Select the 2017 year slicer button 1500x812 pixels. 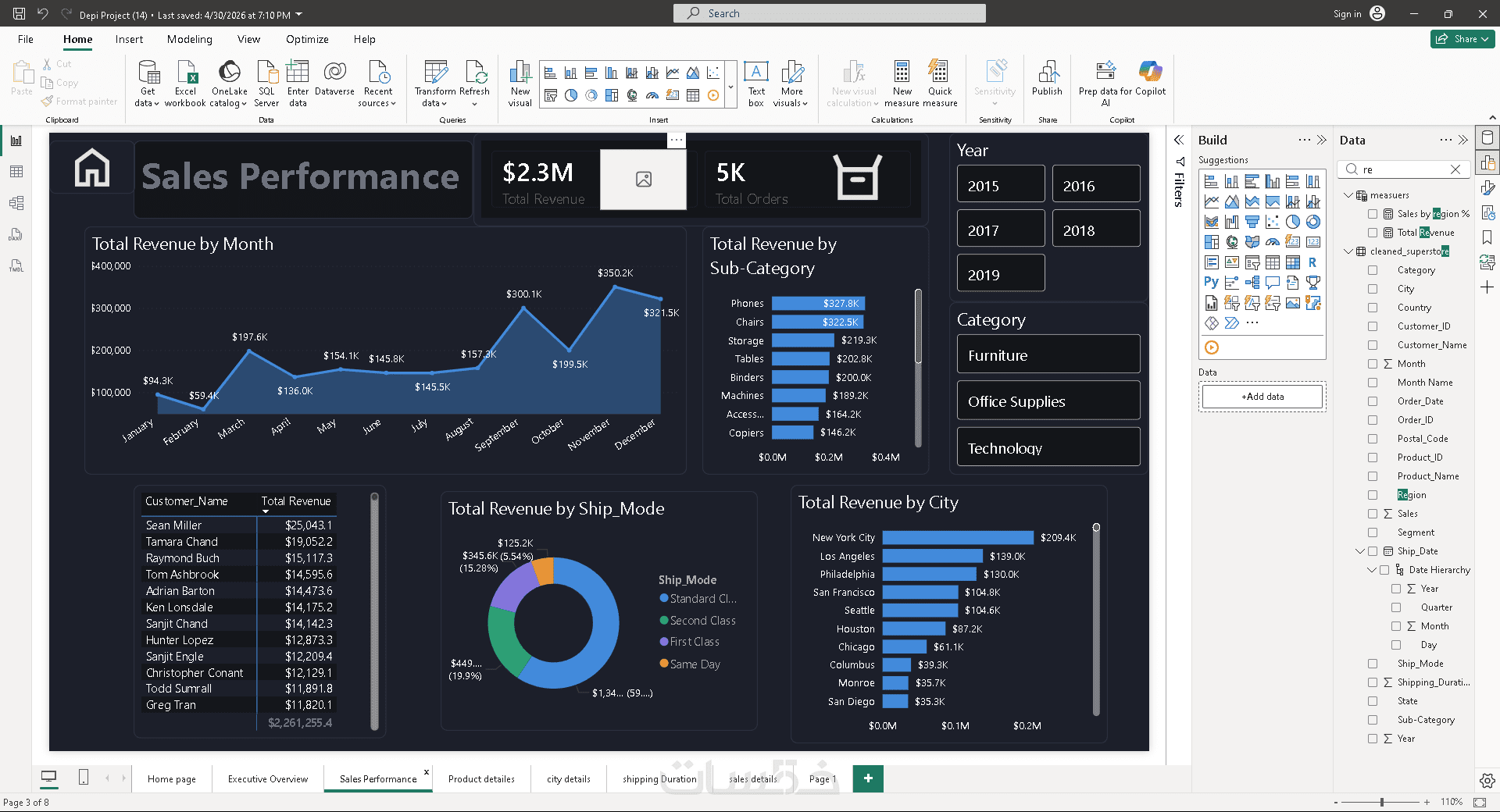point(1001,230)
